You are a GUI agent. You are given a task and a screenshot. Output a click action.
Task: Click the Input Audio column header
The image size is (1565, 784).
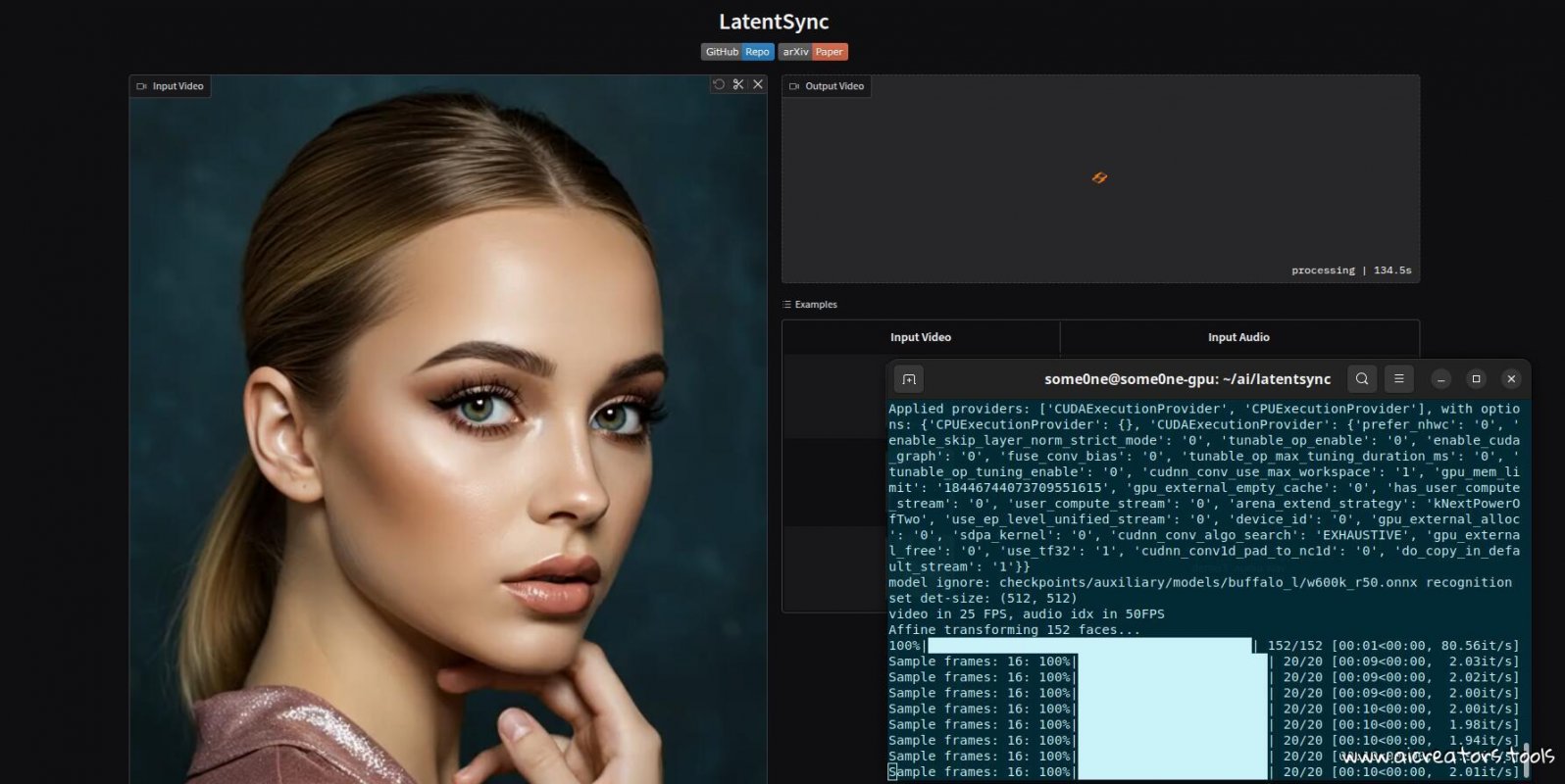click(1238, 337)
